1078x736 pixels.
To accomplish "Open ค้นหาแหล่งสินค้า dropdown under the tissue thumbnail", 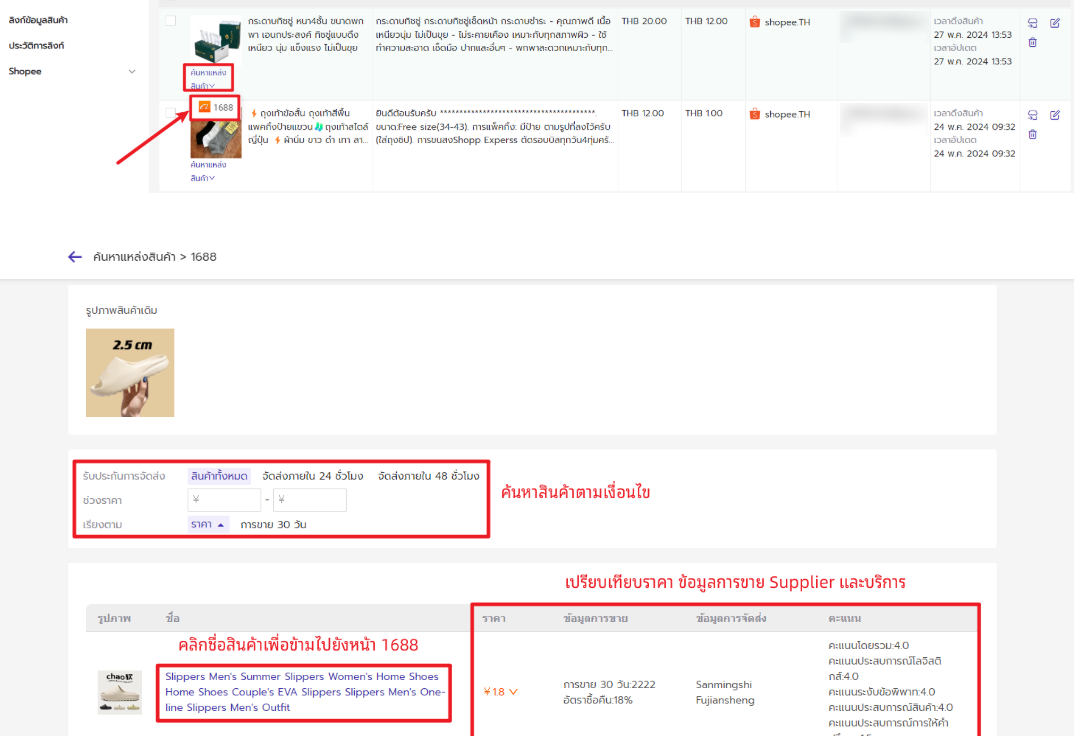I will coord(208,79).
